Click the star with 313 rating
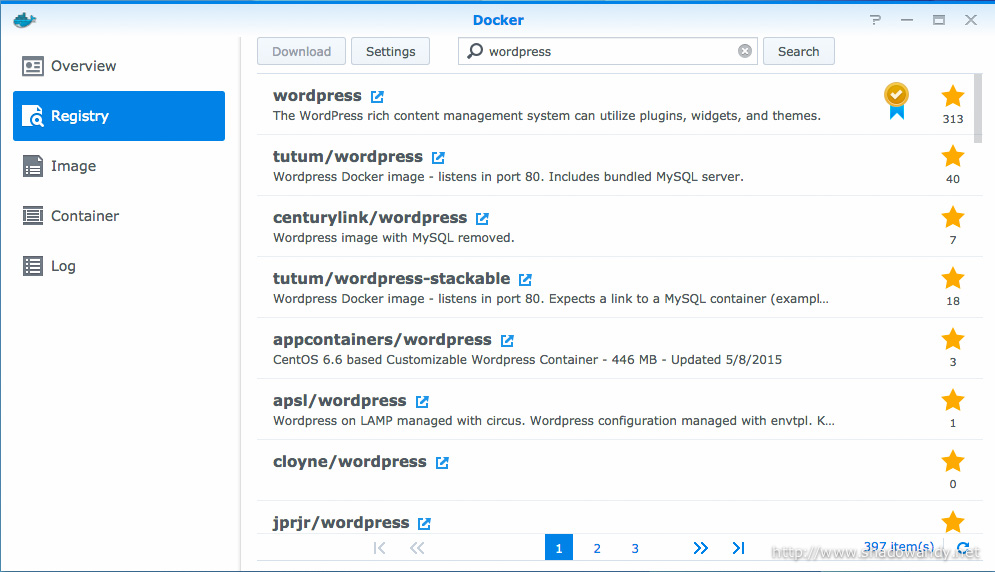995x572 pixels. [952, 96]
